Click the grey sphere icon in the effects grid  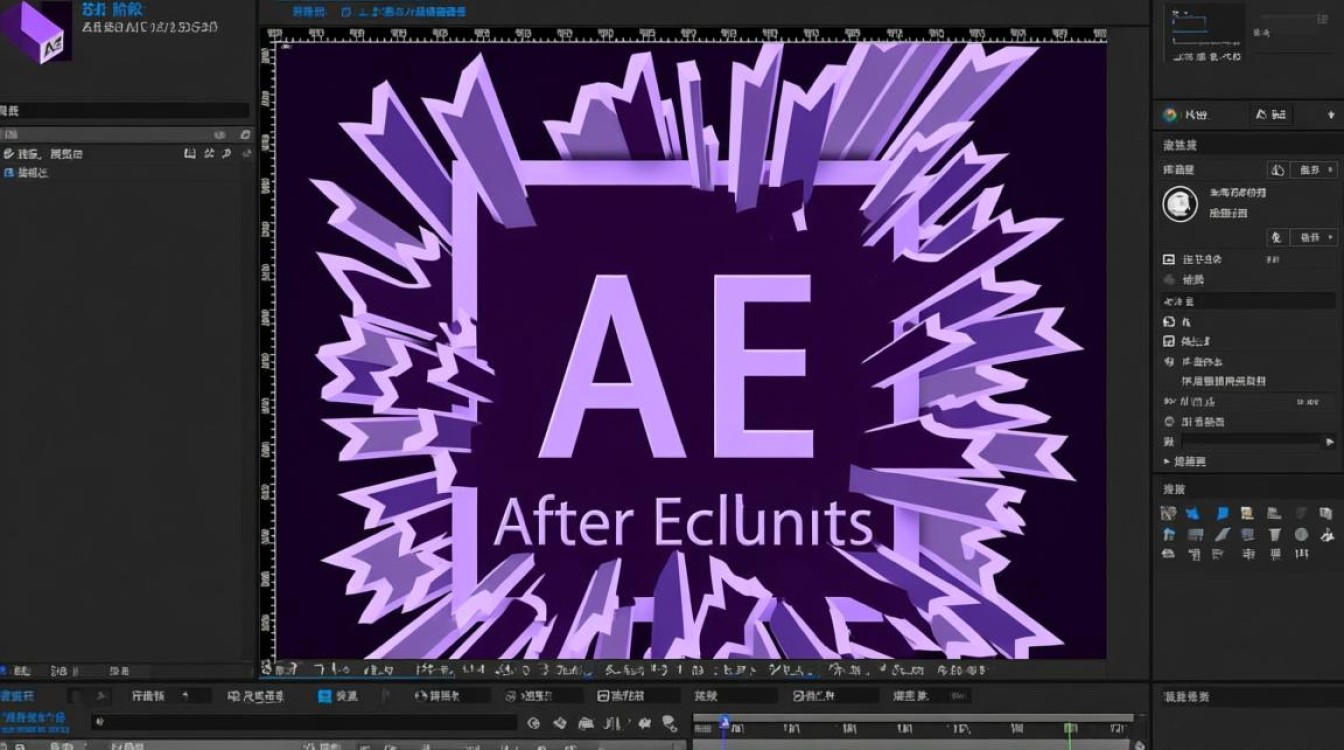coord(1301,535)
